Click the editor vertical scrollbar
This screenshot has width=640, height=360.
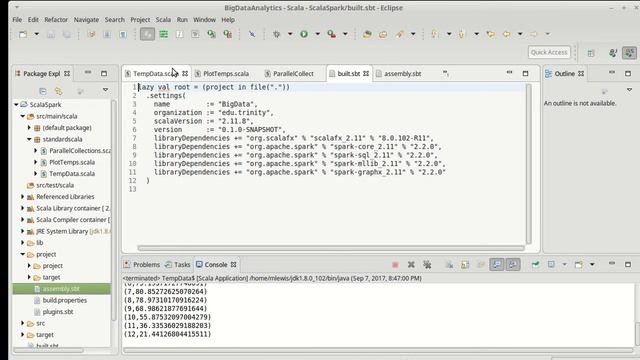529,164
